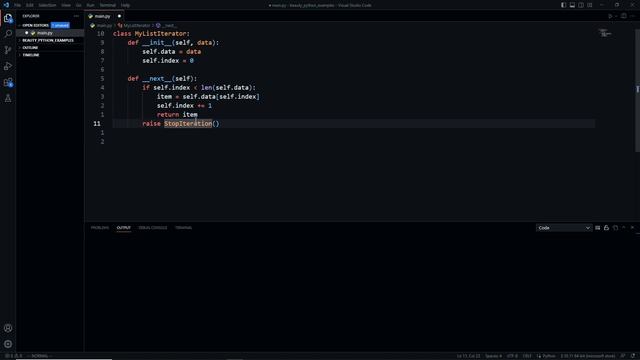Viewport: 640px width, 360px height.
Task: Open the Search view in activity bar
Action: tap(8, 34)
